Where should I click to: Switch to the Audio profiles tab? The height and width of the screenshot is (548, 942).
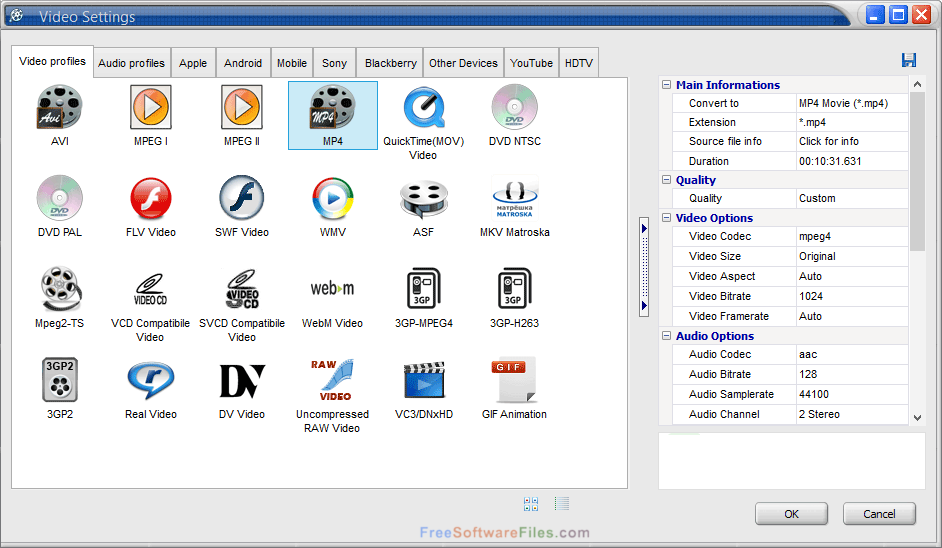[x=132, y=63]
